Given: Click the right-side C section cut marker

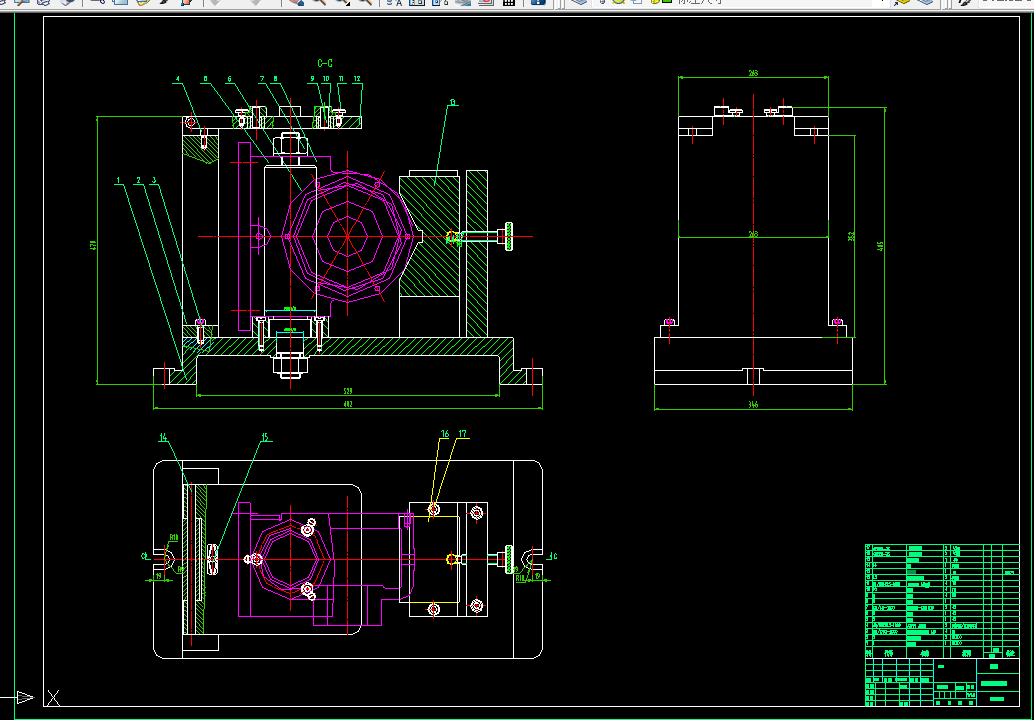Looking at the screenshot, I should tap(553, 556).
